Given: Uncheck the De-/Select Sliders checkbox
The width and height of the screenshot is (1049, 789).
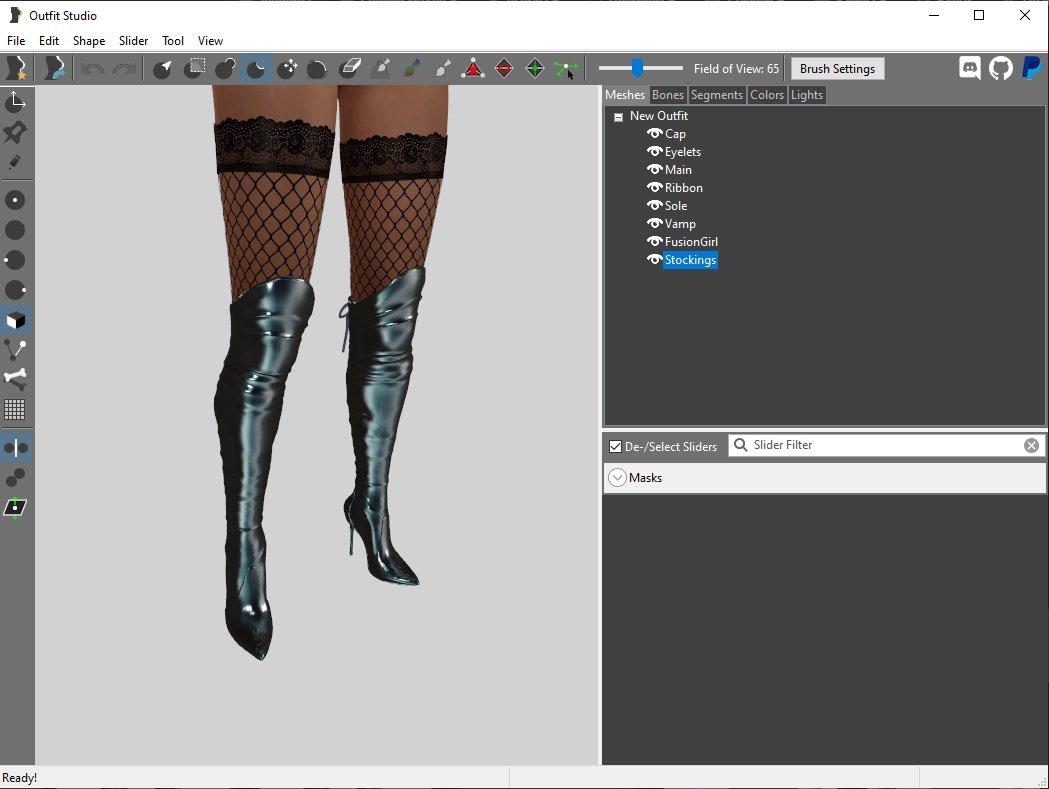Looking at the screenshot, I should point(616,446).
